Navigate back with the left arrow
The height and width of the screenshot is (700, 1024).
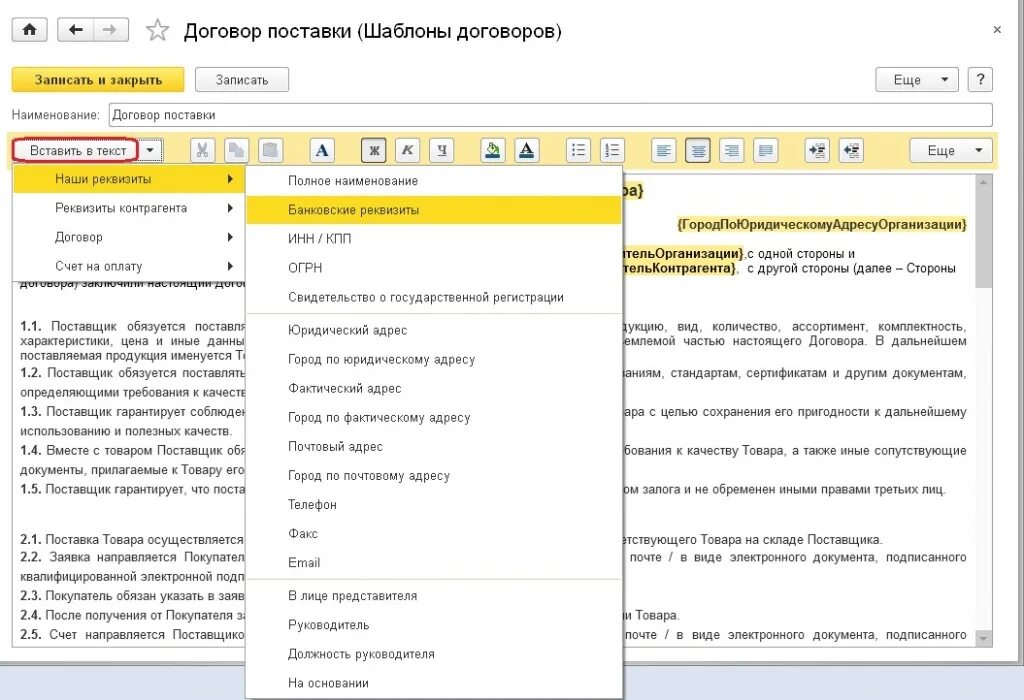(76, 30)
